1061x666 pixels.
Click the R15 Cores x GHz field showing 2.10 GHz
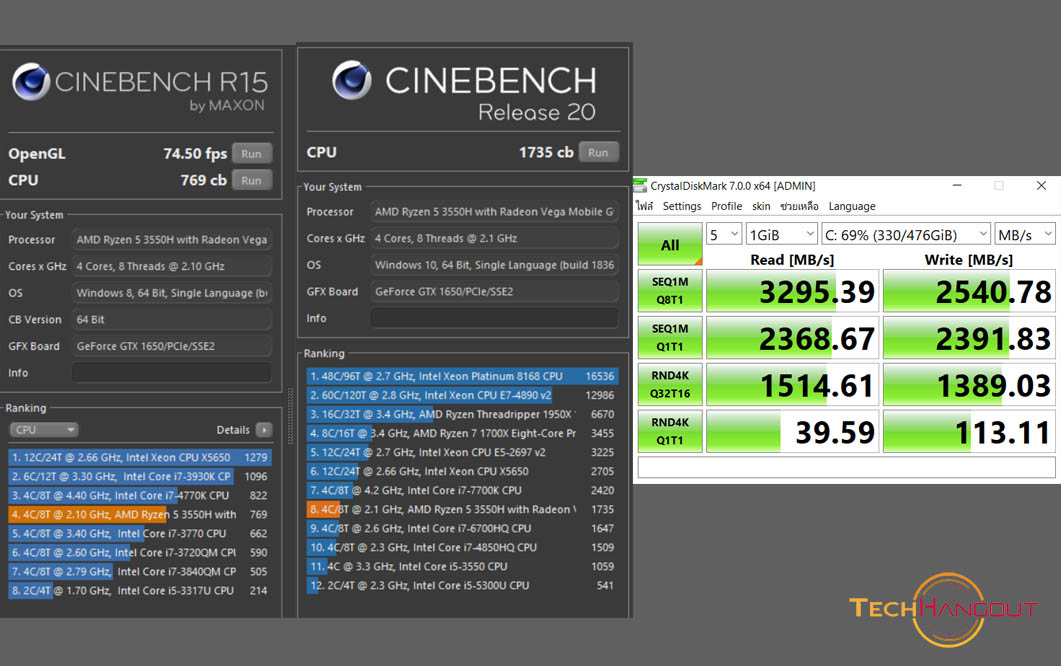(172, 266)
